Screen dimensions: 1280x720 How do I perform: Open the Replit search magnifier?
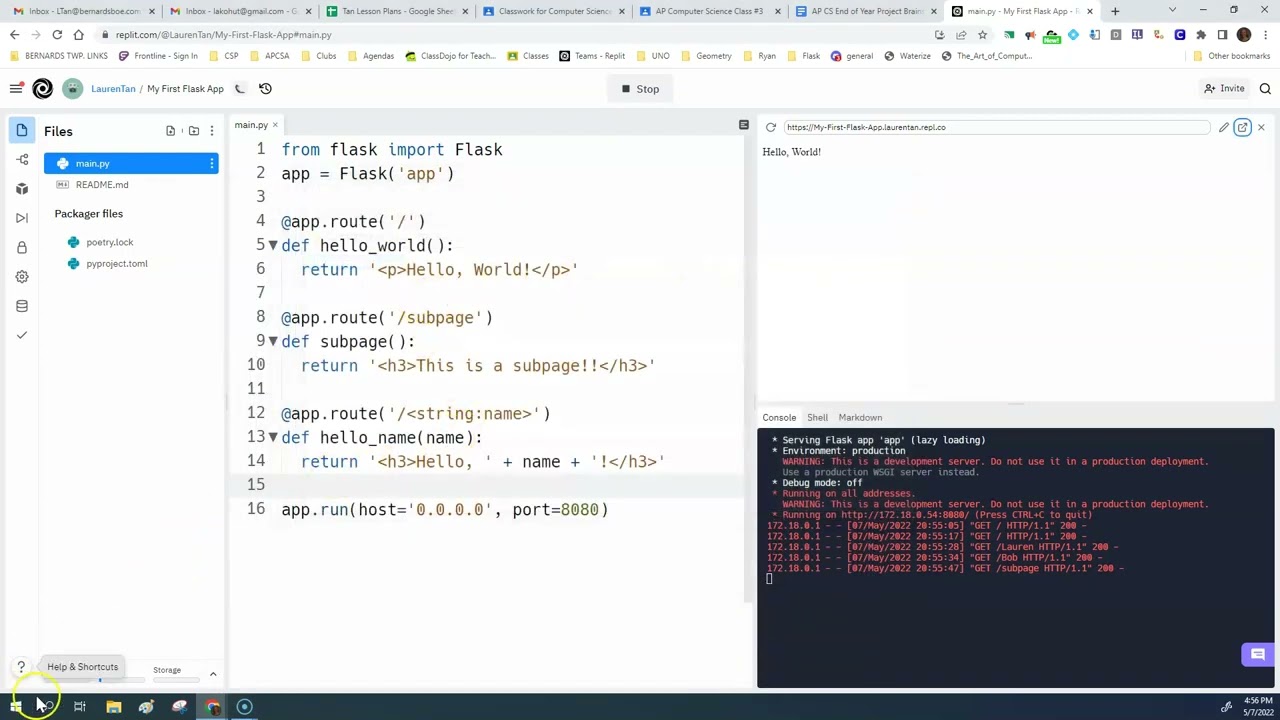coord(1265,89)
